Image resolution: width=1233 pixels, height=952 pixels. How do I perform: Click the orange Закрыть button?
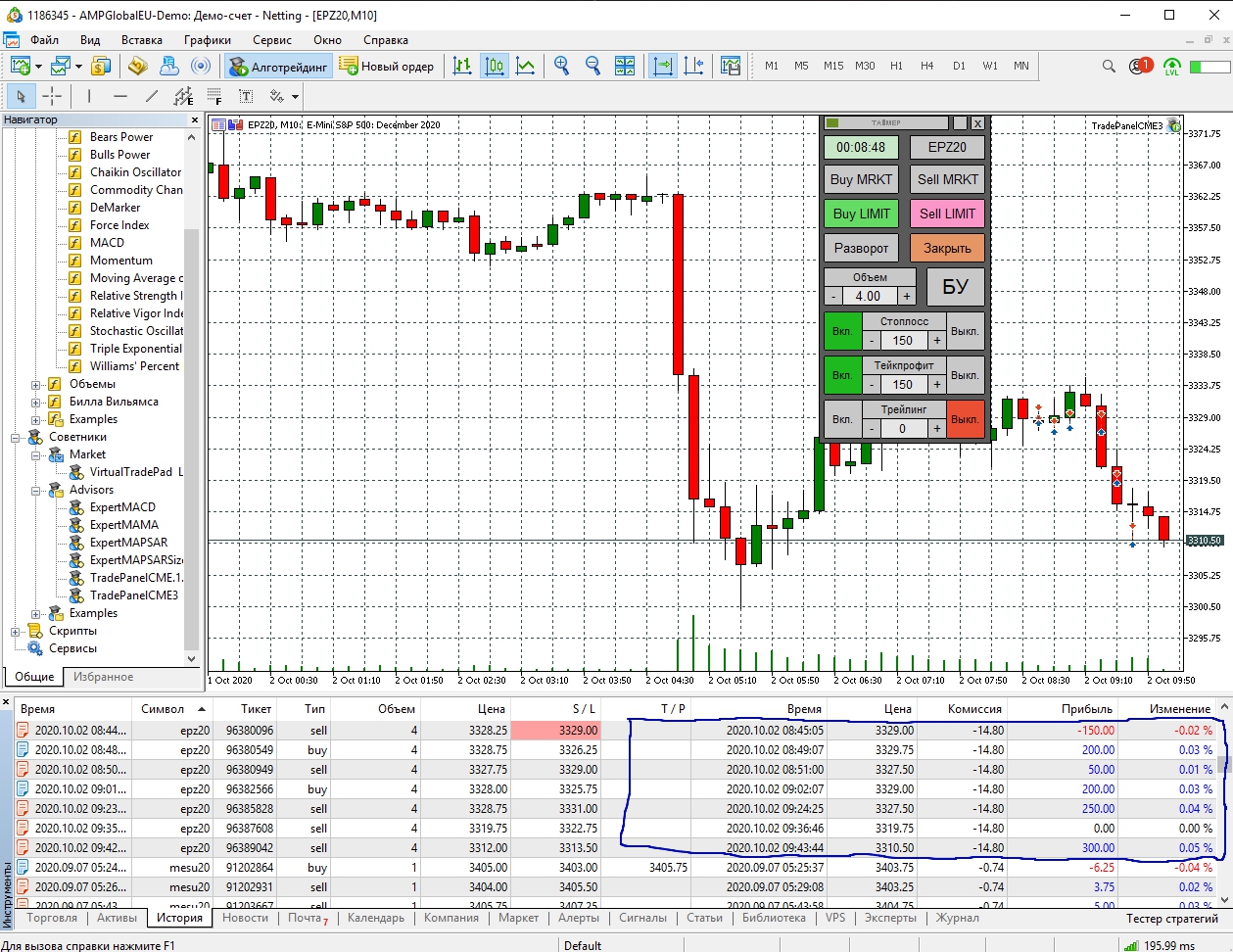pyautogui.click(x=947, y=248)
